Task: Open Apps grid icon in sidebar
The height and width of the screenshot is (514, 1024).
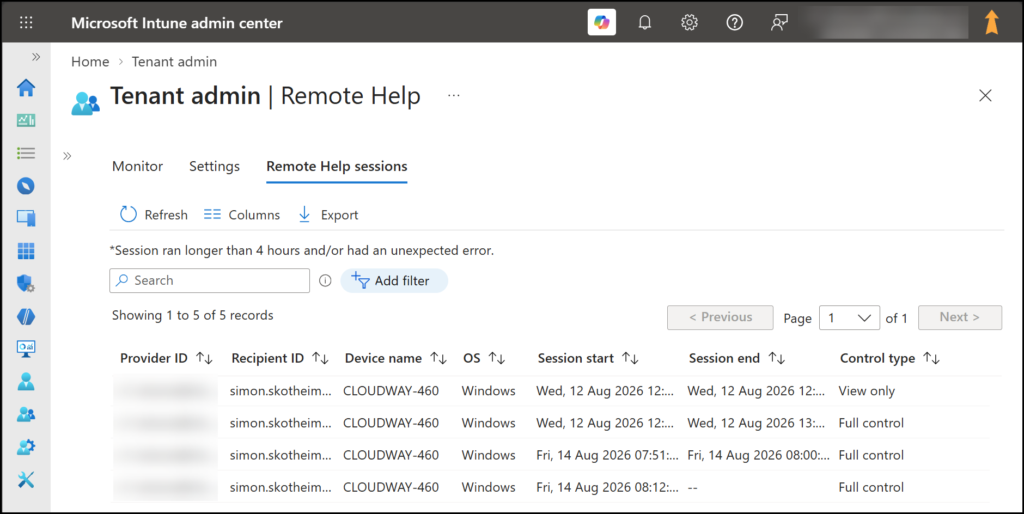Action: click(26, 251)
